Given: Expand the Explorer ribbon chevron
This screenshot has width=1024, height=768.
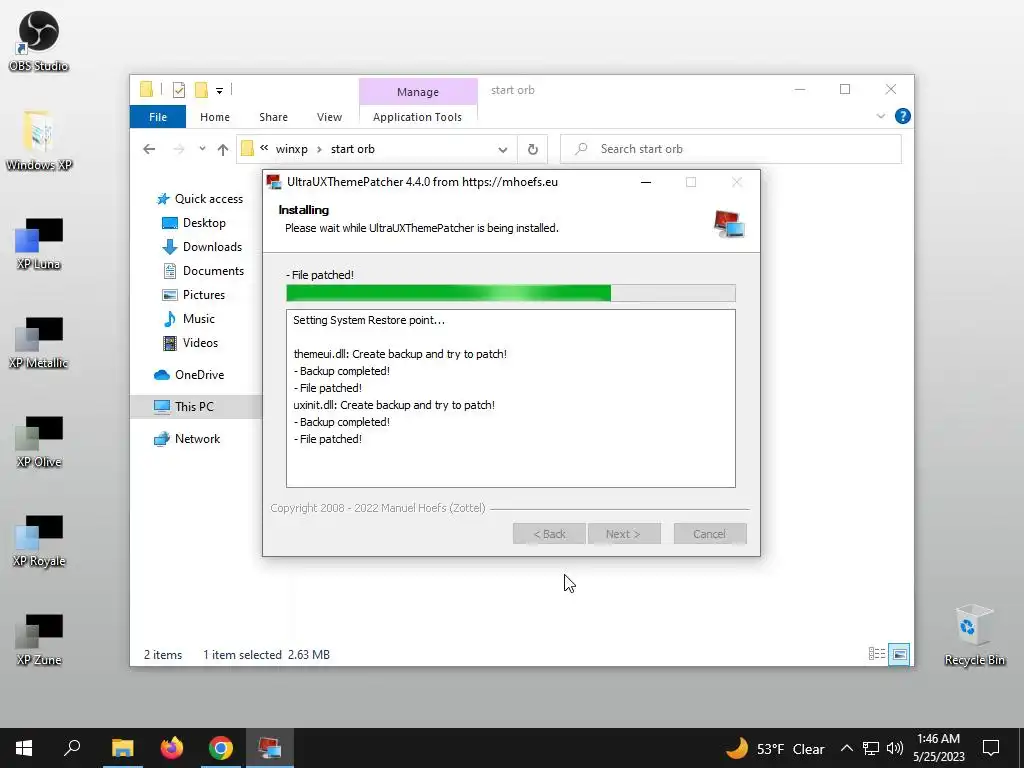Looking at the screenshot, I should pyautogui.click(x=880, y=116).
